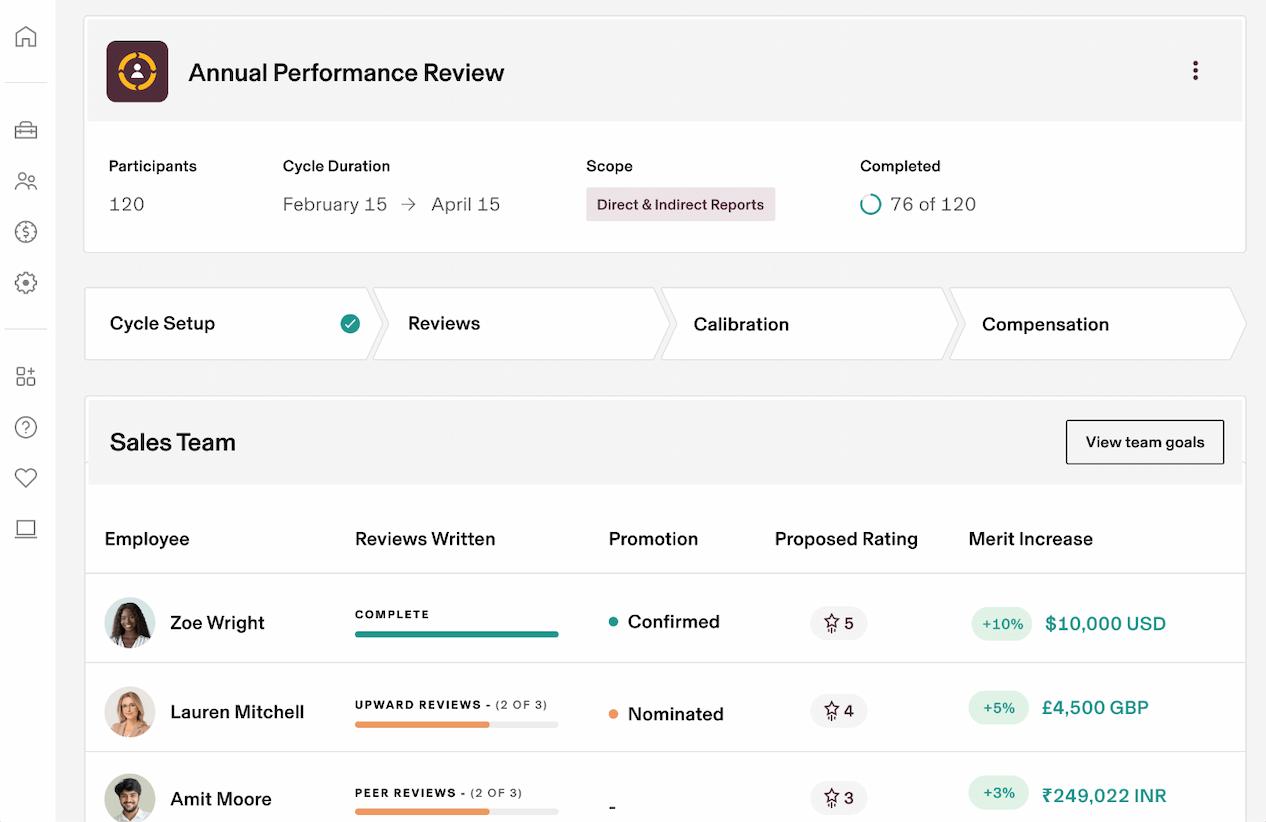Click the View team goals button
The width and height of the screenshot is (1266, 822).
(1145, 442)
